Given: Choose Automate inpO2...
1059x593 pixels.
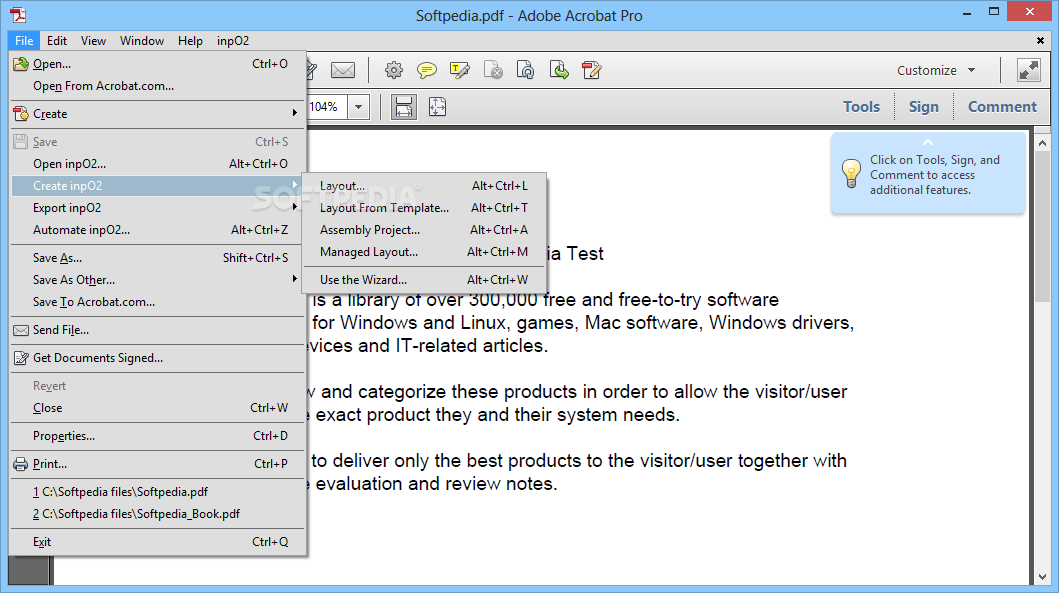Looking at the screenshot, I should tap(157, 230).
